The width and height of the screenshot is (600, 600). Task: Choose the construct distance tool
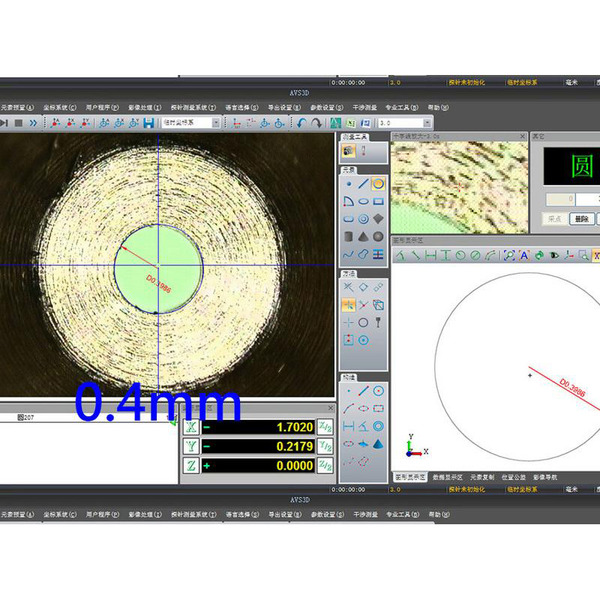point(348,426)
